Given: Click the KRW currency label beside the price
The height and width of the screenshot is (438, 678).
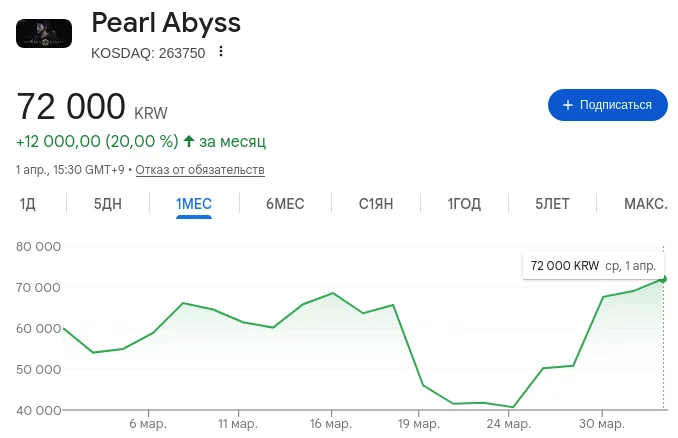Looking at the screenshot, I should (151, 113).
